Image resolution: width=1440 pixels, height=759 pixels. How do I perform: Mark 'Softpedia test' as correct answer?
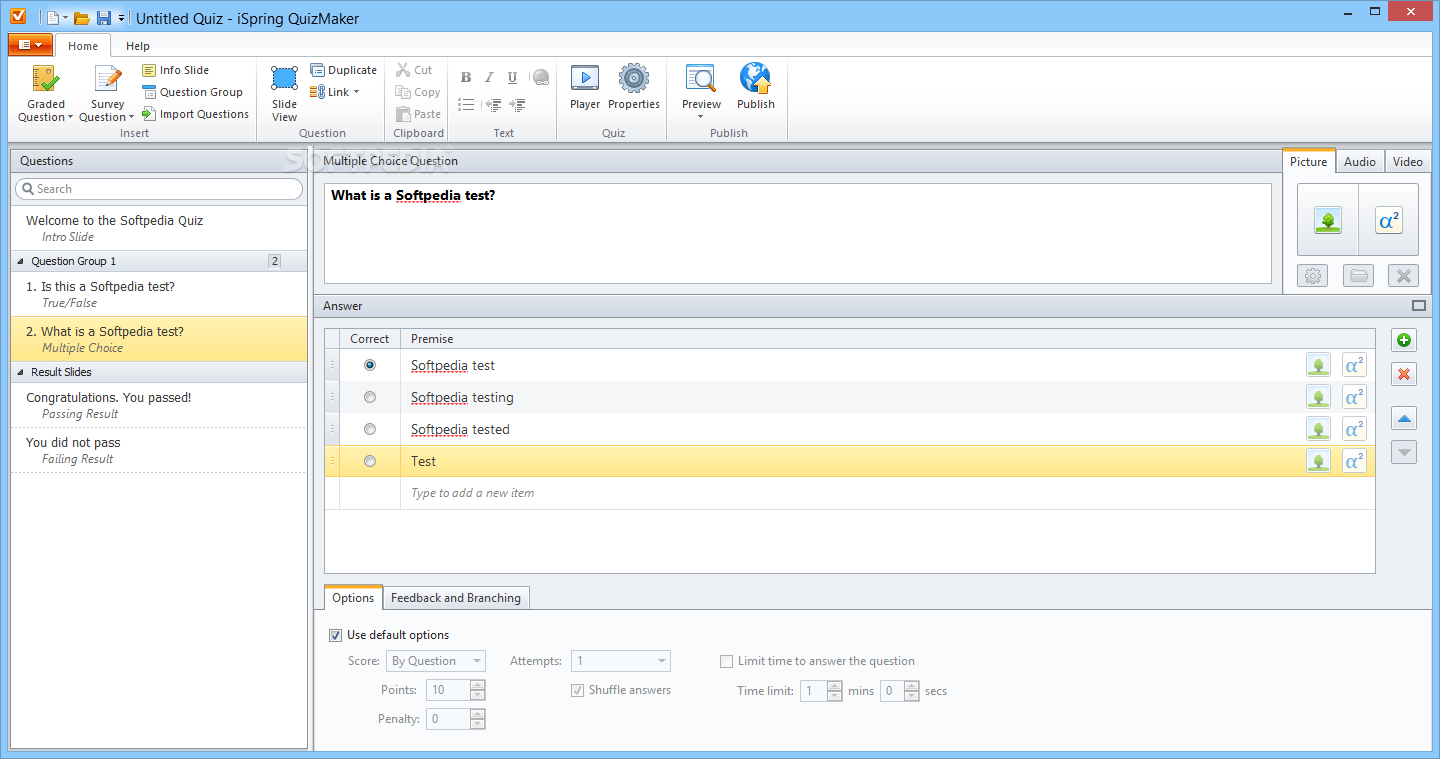(370, 366)
